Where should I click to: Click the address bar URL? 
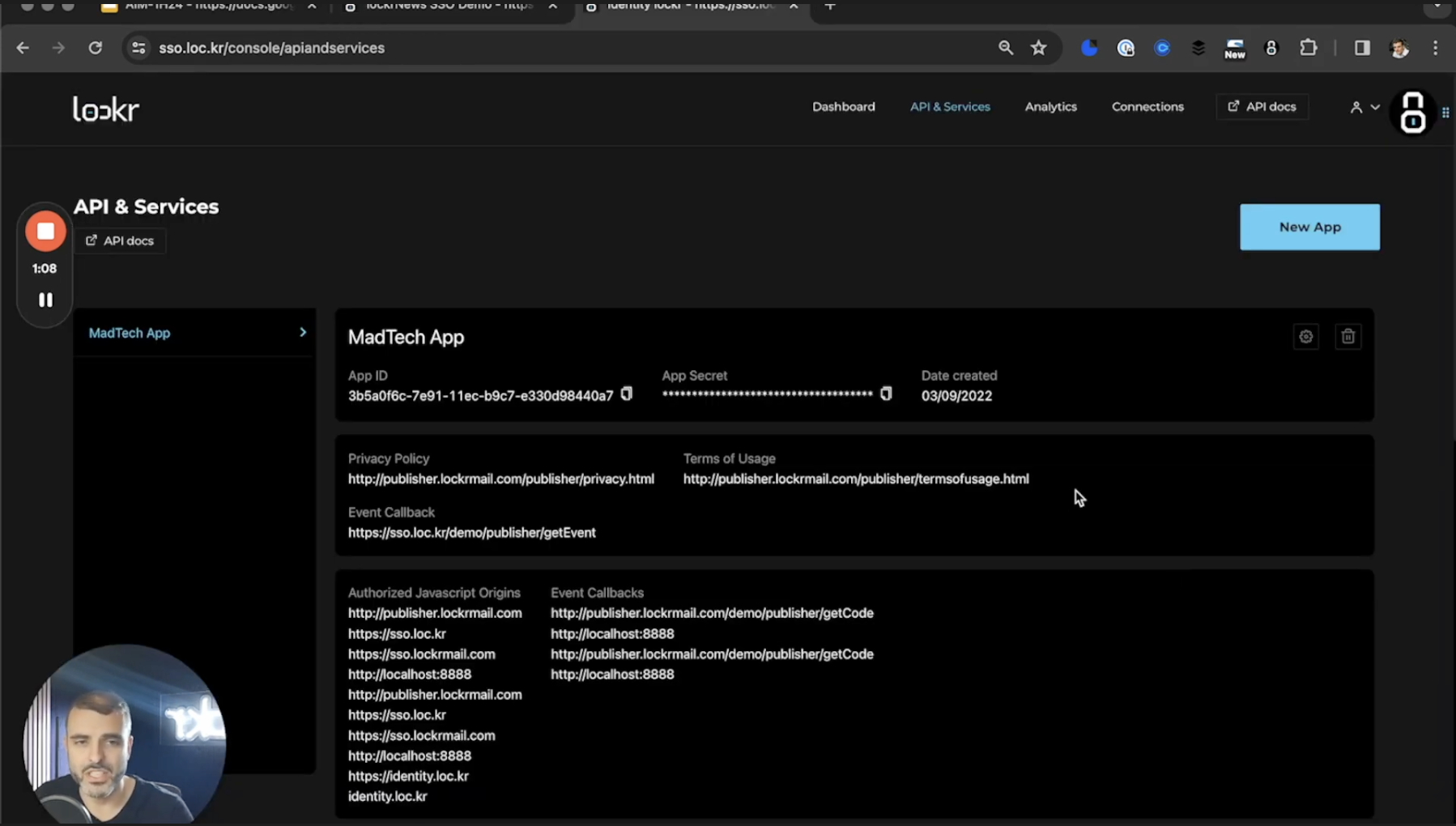coord(271,48)
